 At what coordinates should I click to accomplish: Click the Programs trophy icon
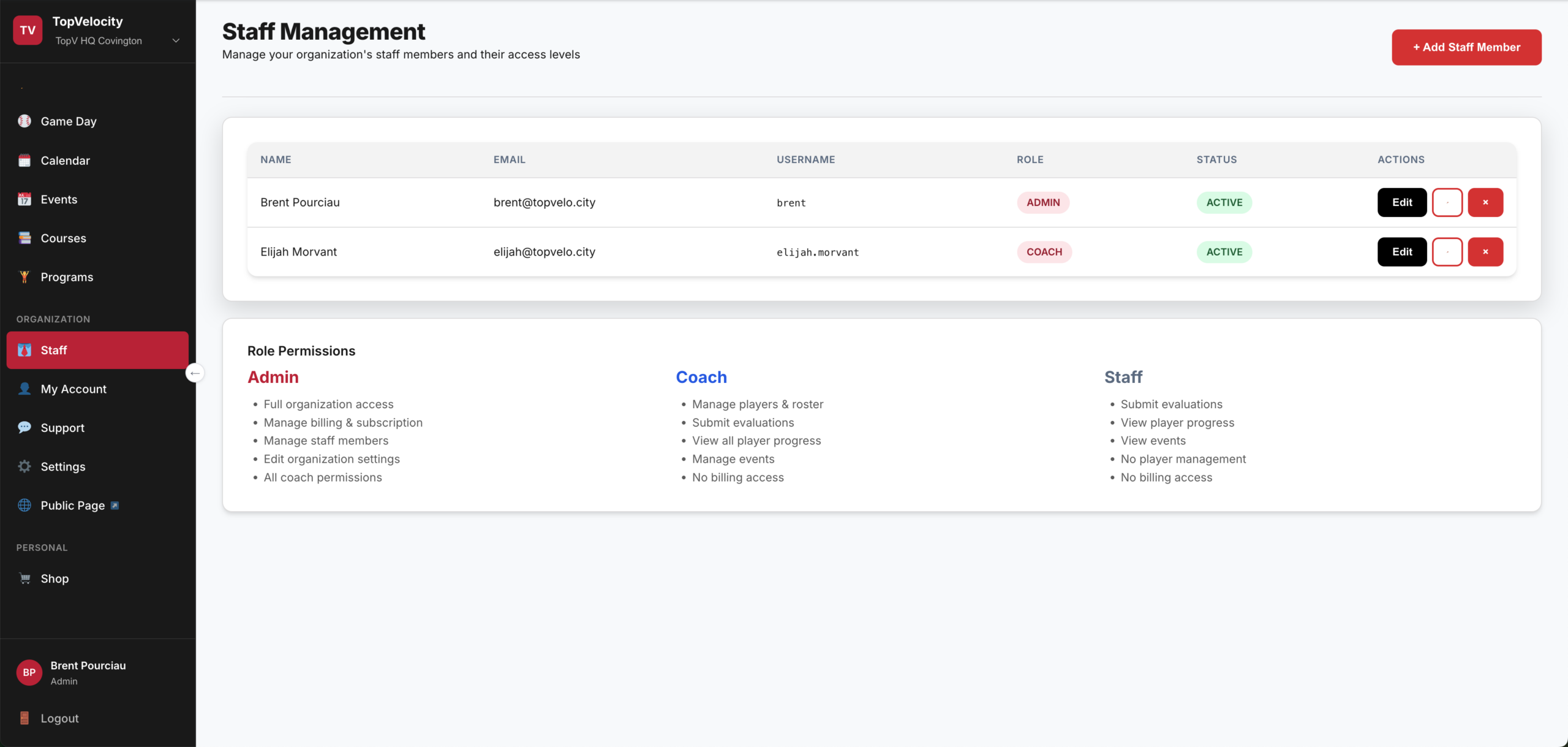(24, 277)
